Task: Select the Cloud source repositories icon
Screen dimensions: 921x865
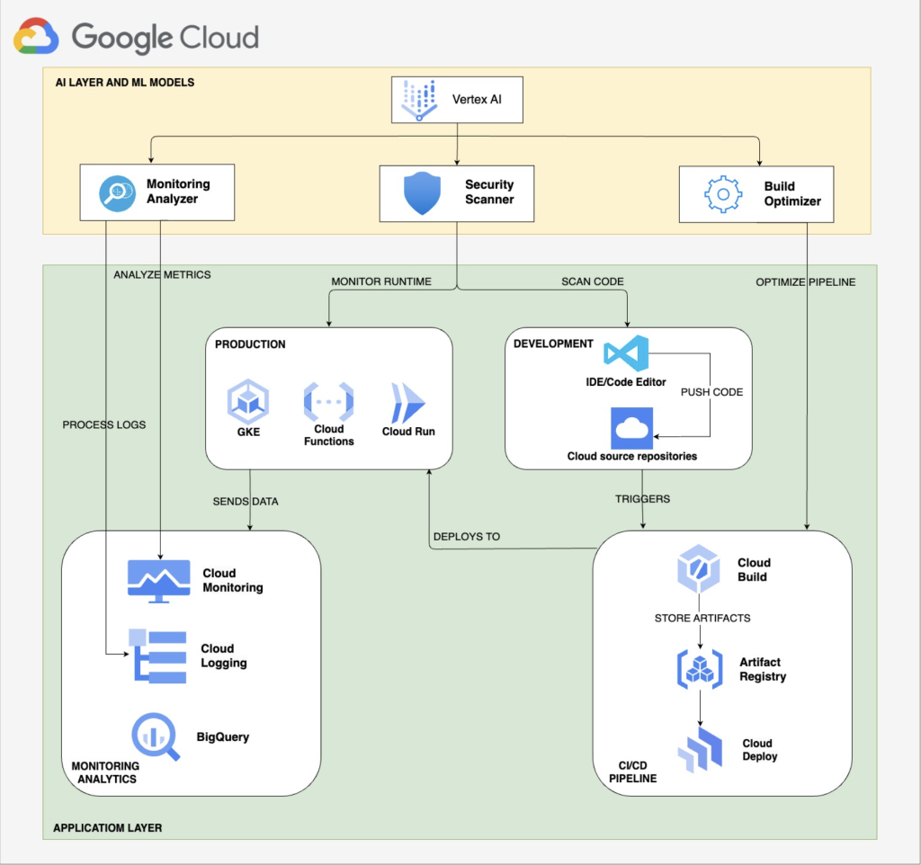Action: pos(631,428)
